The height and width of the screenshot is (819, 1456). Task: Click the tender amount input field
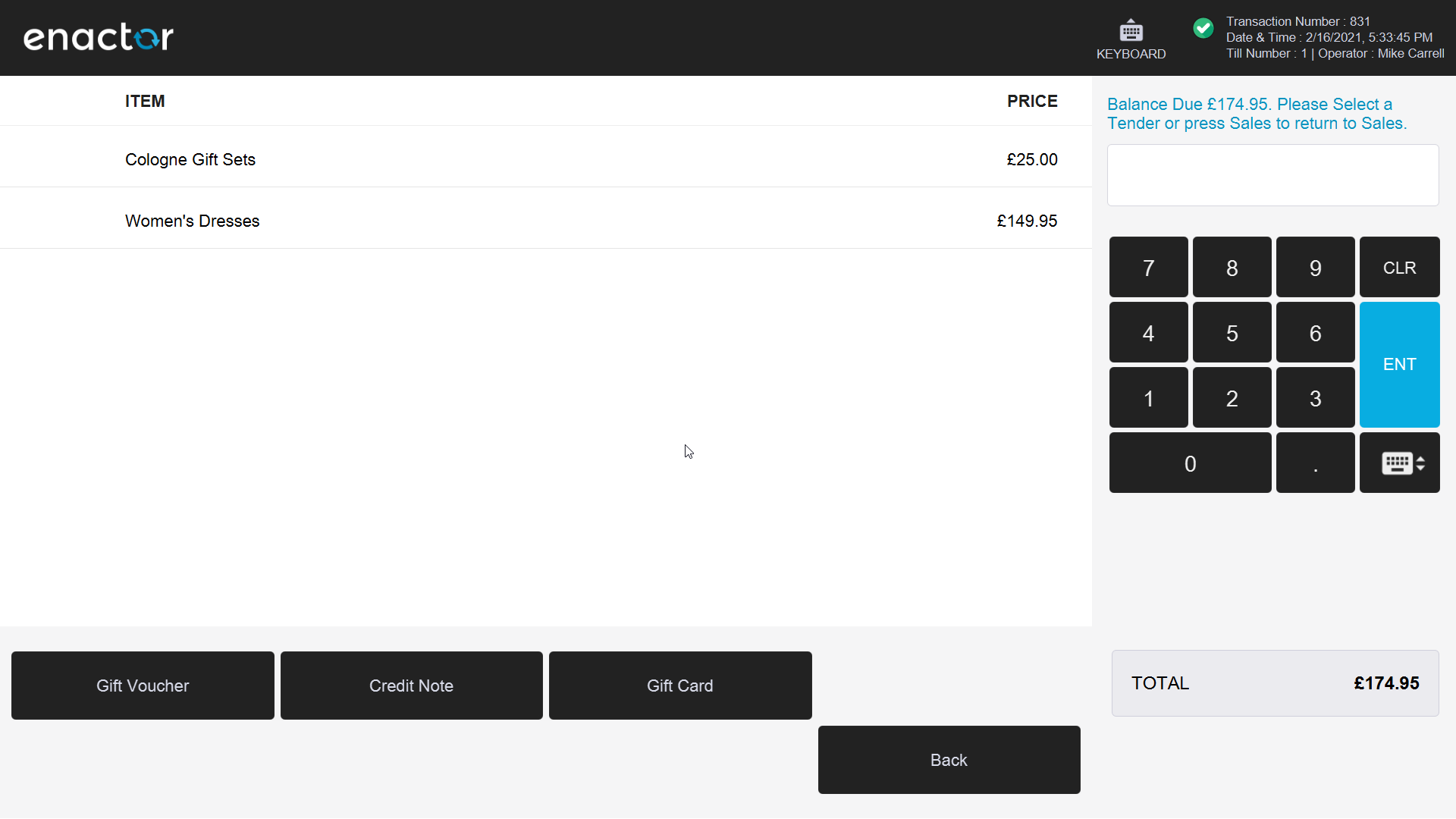tap(1272, 174)
